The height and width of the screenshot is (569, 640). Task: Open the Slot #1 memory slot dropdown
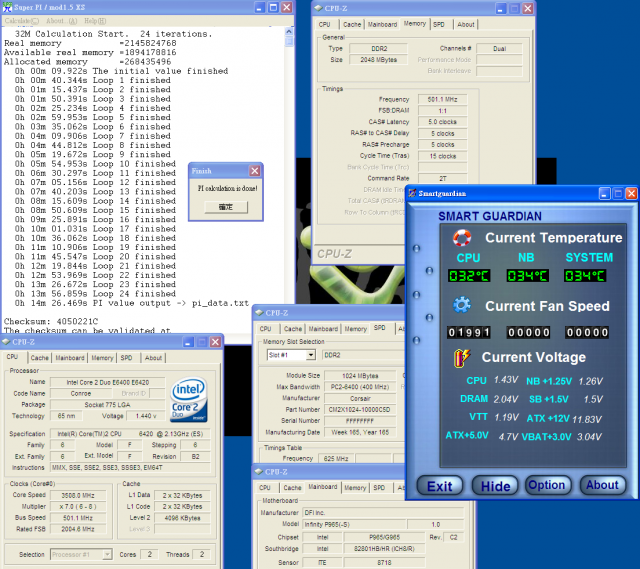click(x=311, y=355)
